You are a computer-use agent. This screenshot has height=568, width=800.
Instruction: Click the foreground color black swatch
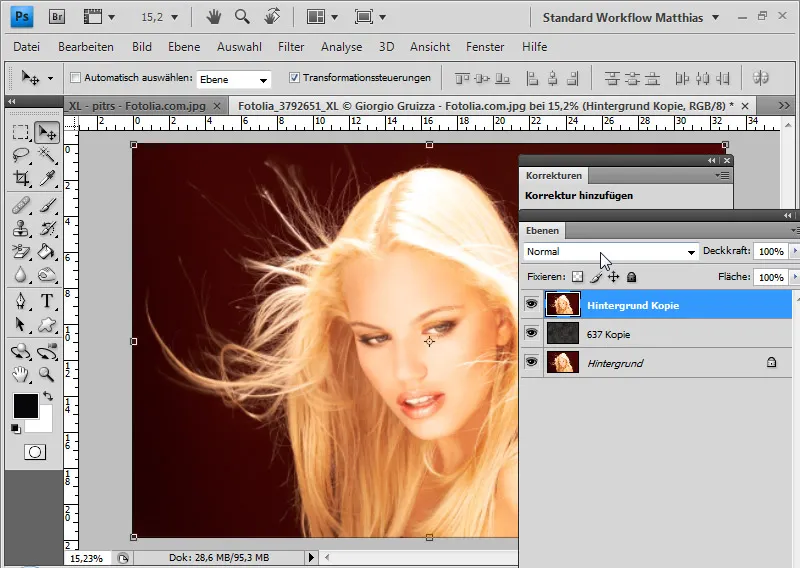[x=26, y=406]
